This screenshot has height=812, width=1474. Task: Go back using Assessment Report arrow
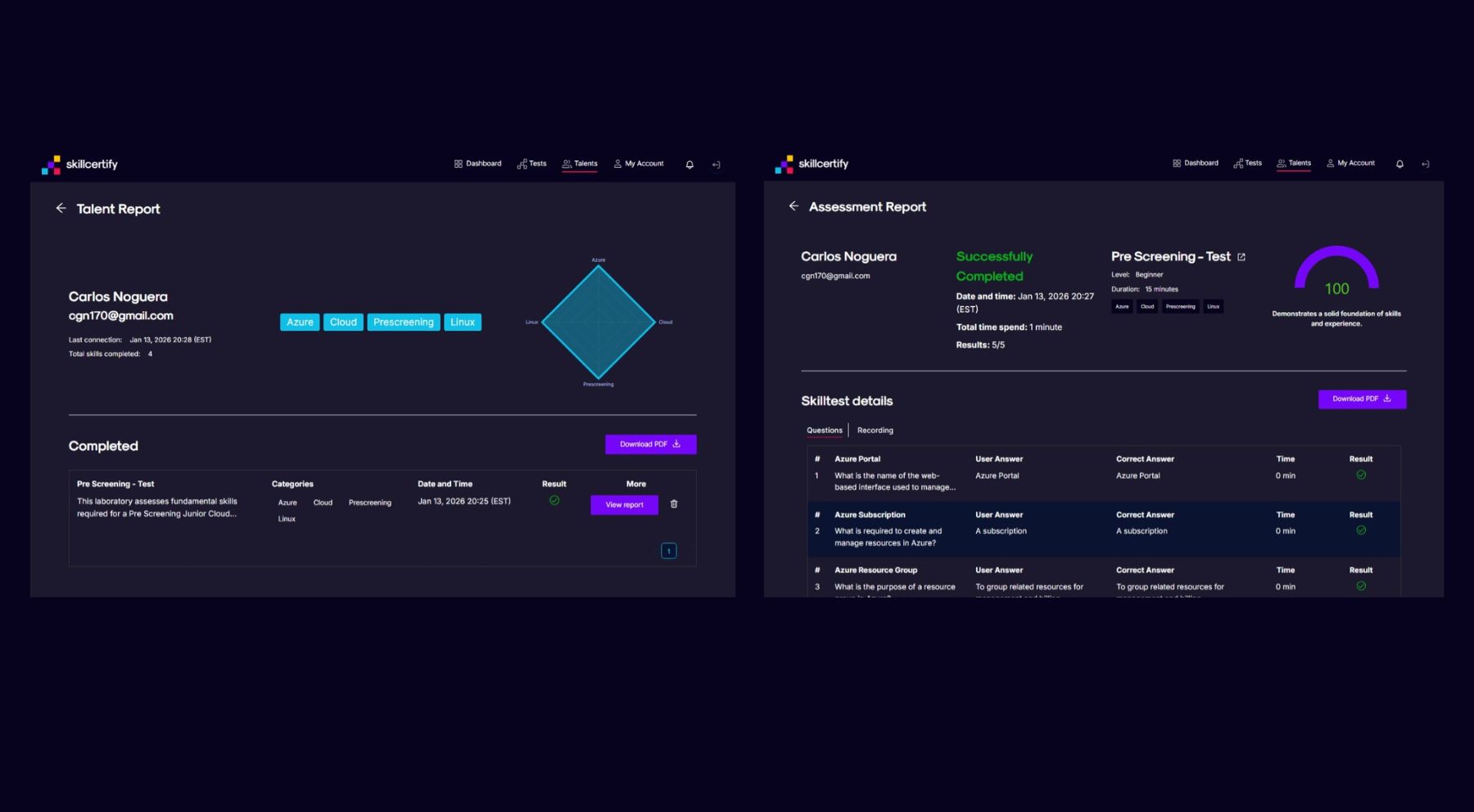coord(794,206)
